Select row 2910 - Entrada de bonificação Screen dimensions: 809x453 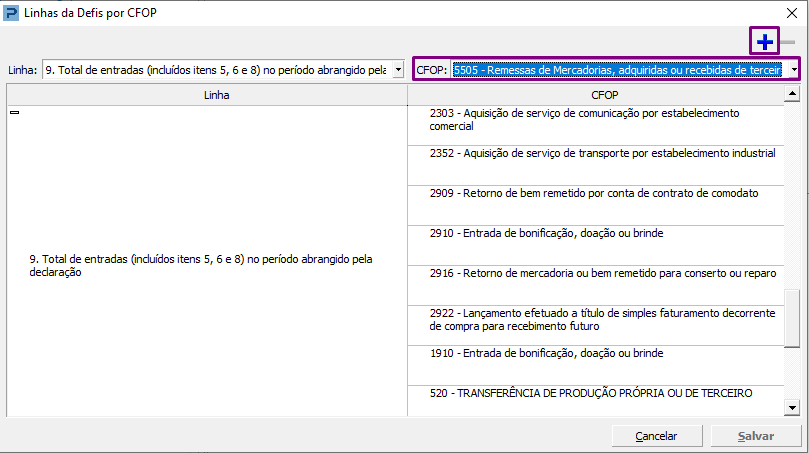click(x=596, y=246)
